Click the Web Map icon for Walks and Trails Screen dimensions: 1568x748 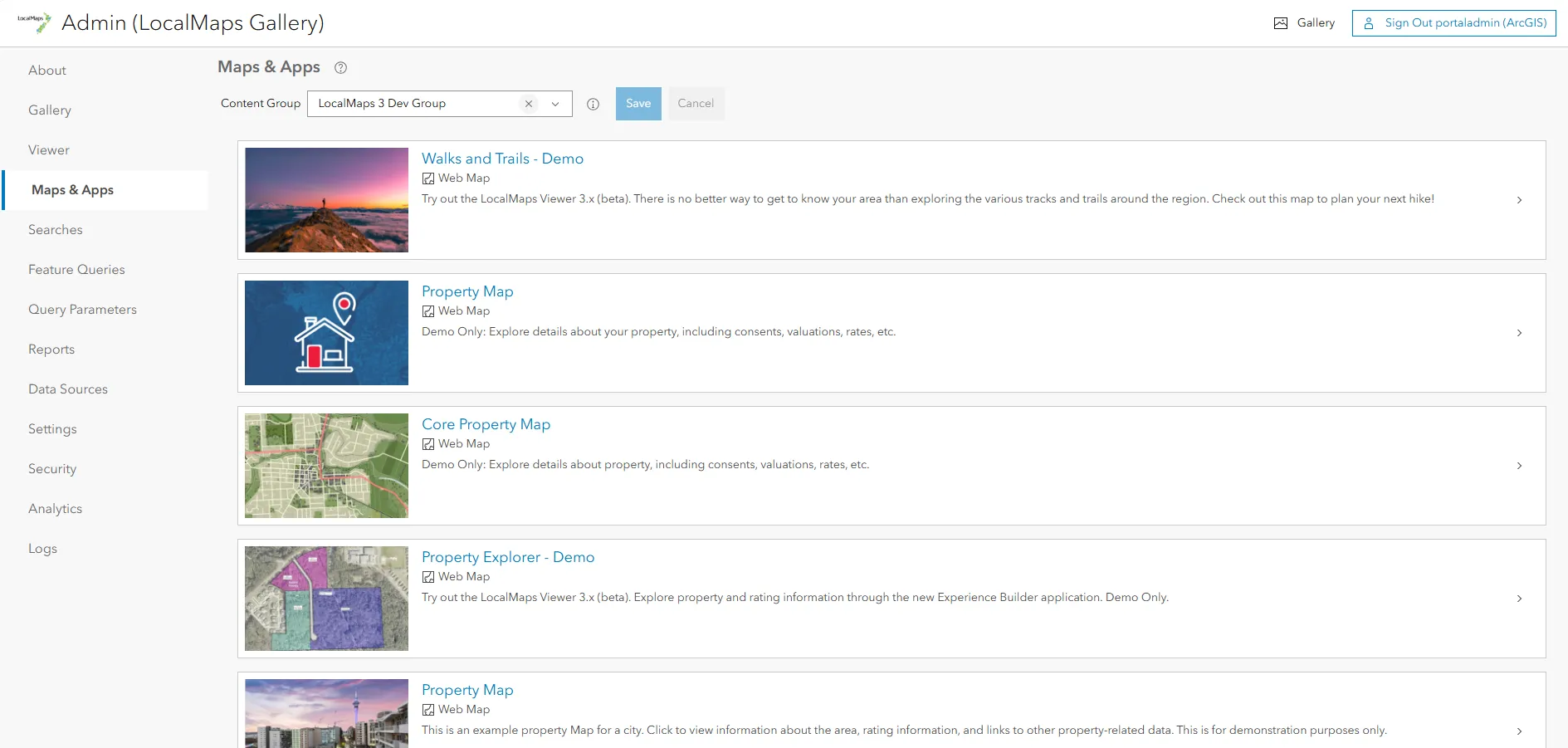point(428,178)
